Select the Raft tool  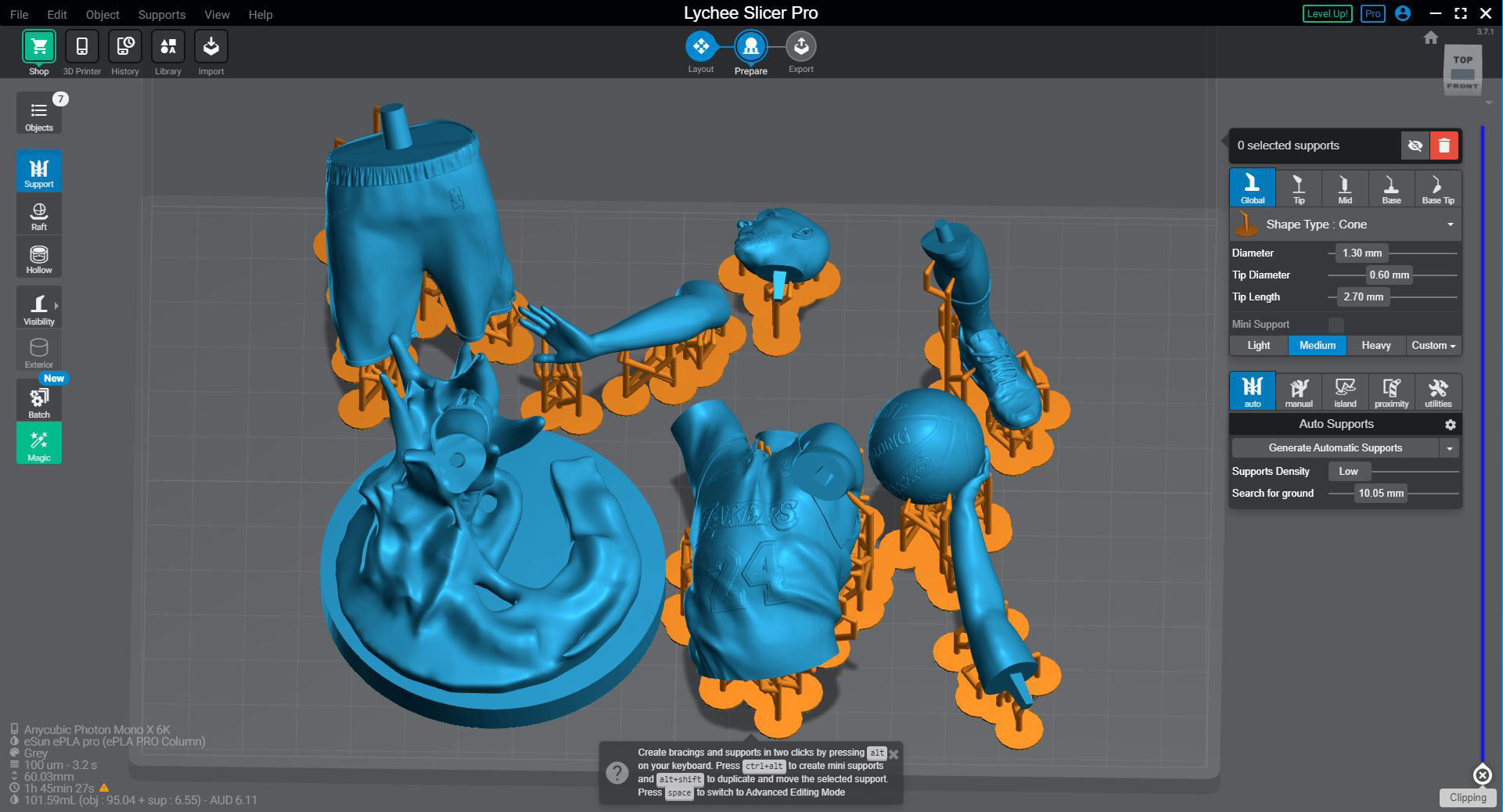coord(38,214)
